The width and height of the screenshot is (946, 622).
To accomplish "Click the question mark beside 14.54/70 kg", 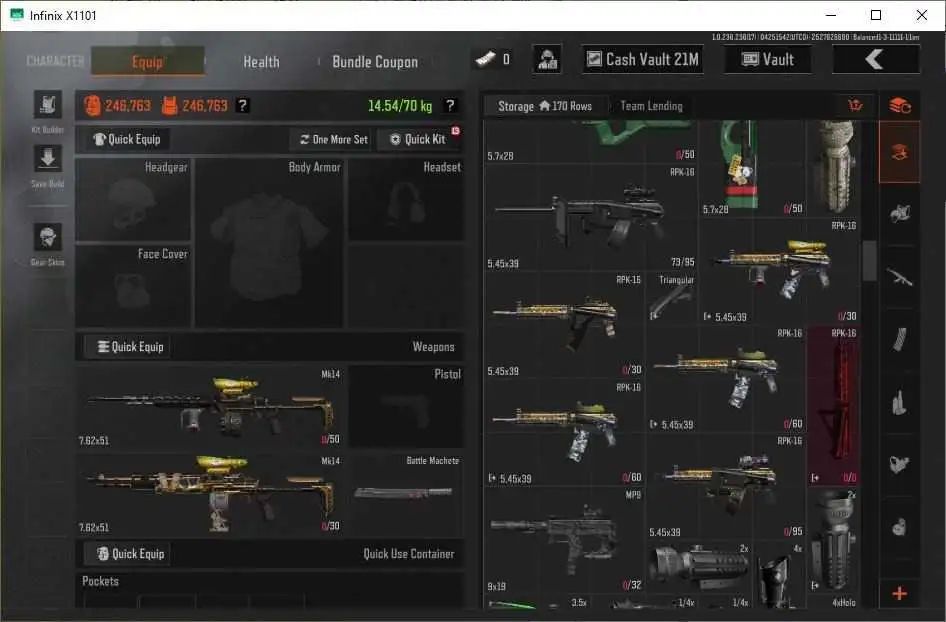I will [x=449, y=106].
